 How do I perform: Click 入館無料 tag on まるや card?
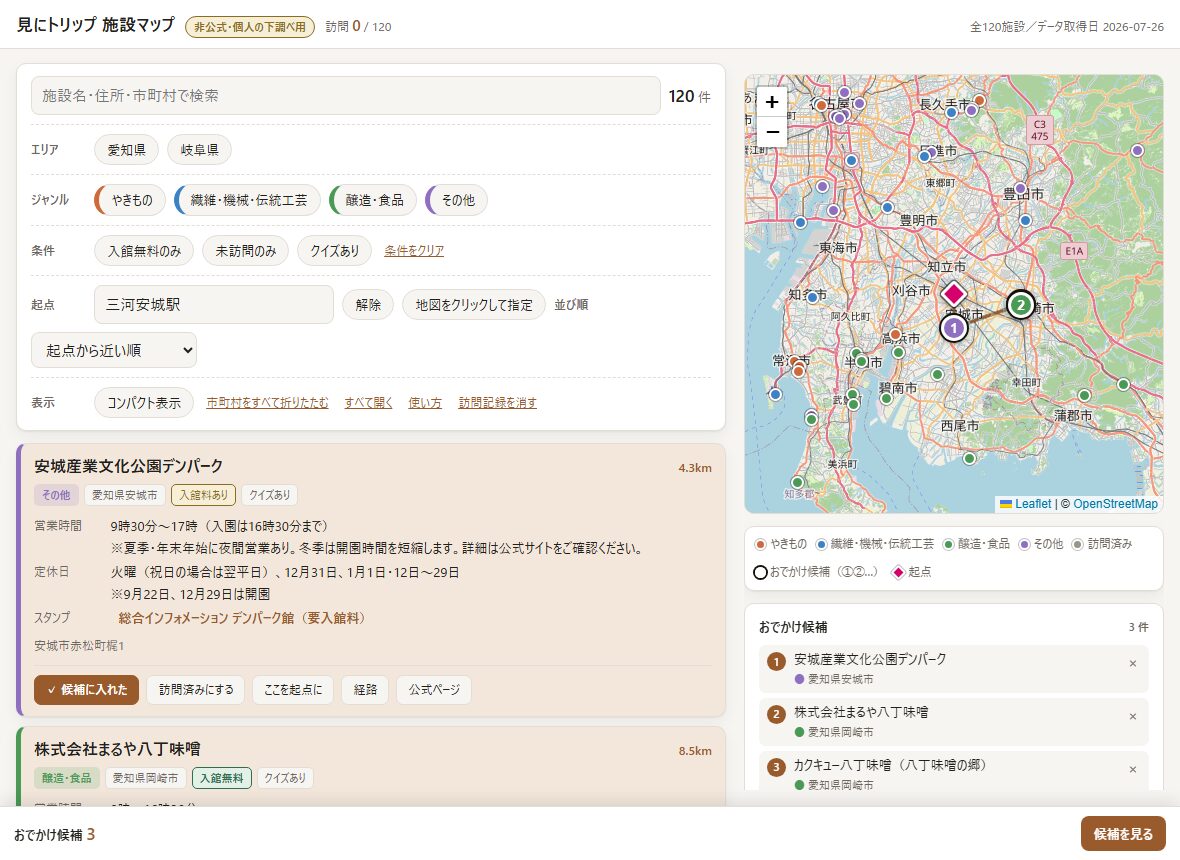(221, 777)
